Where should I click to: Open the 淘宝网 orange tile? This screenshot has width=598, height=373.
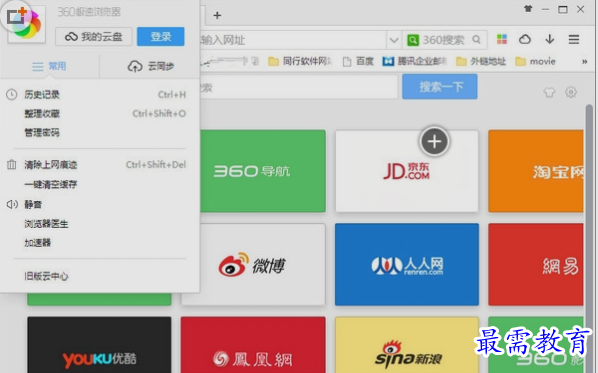point(536,171)
